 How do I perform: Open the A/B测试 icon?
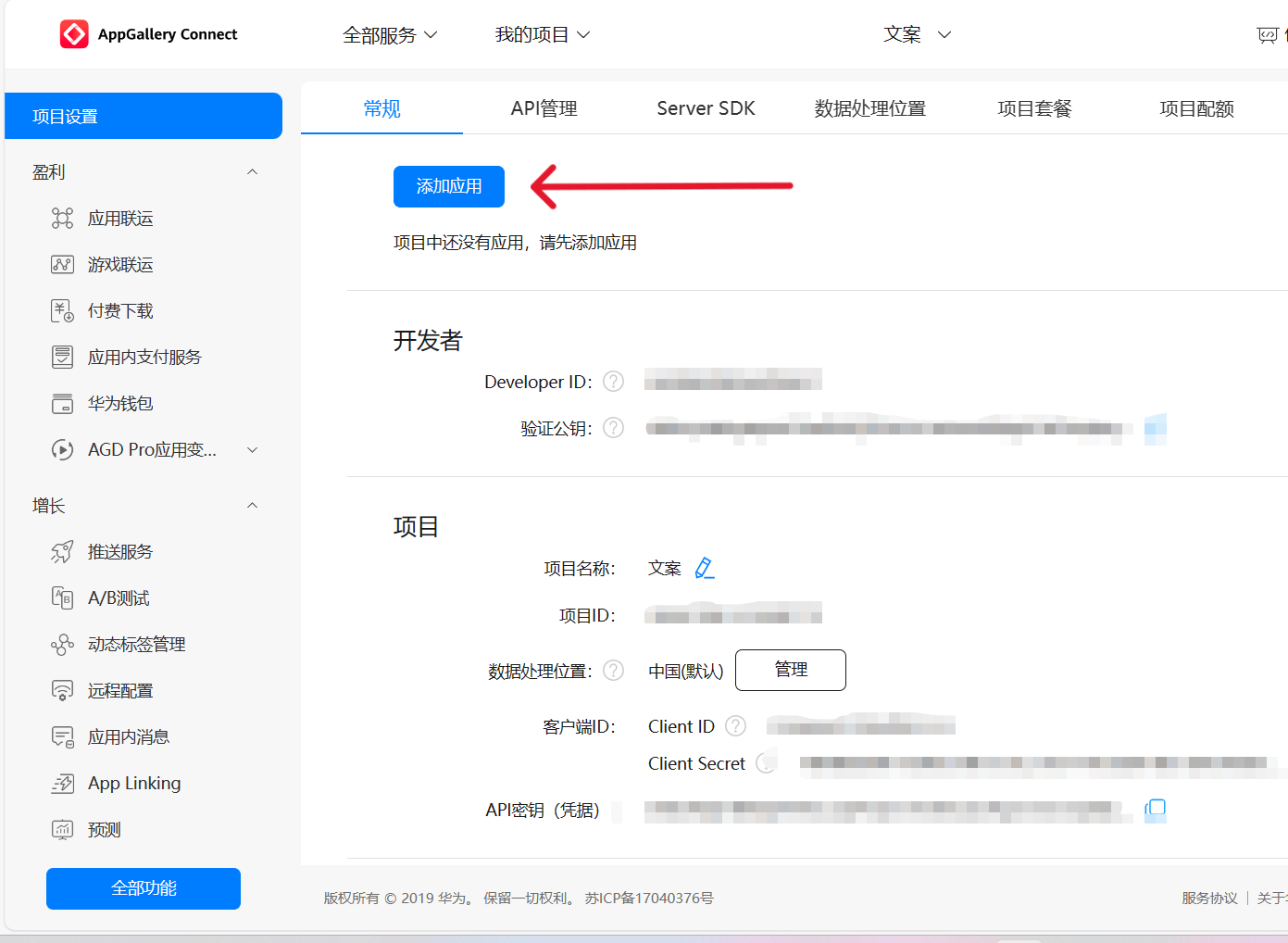[x=62, y=598]
